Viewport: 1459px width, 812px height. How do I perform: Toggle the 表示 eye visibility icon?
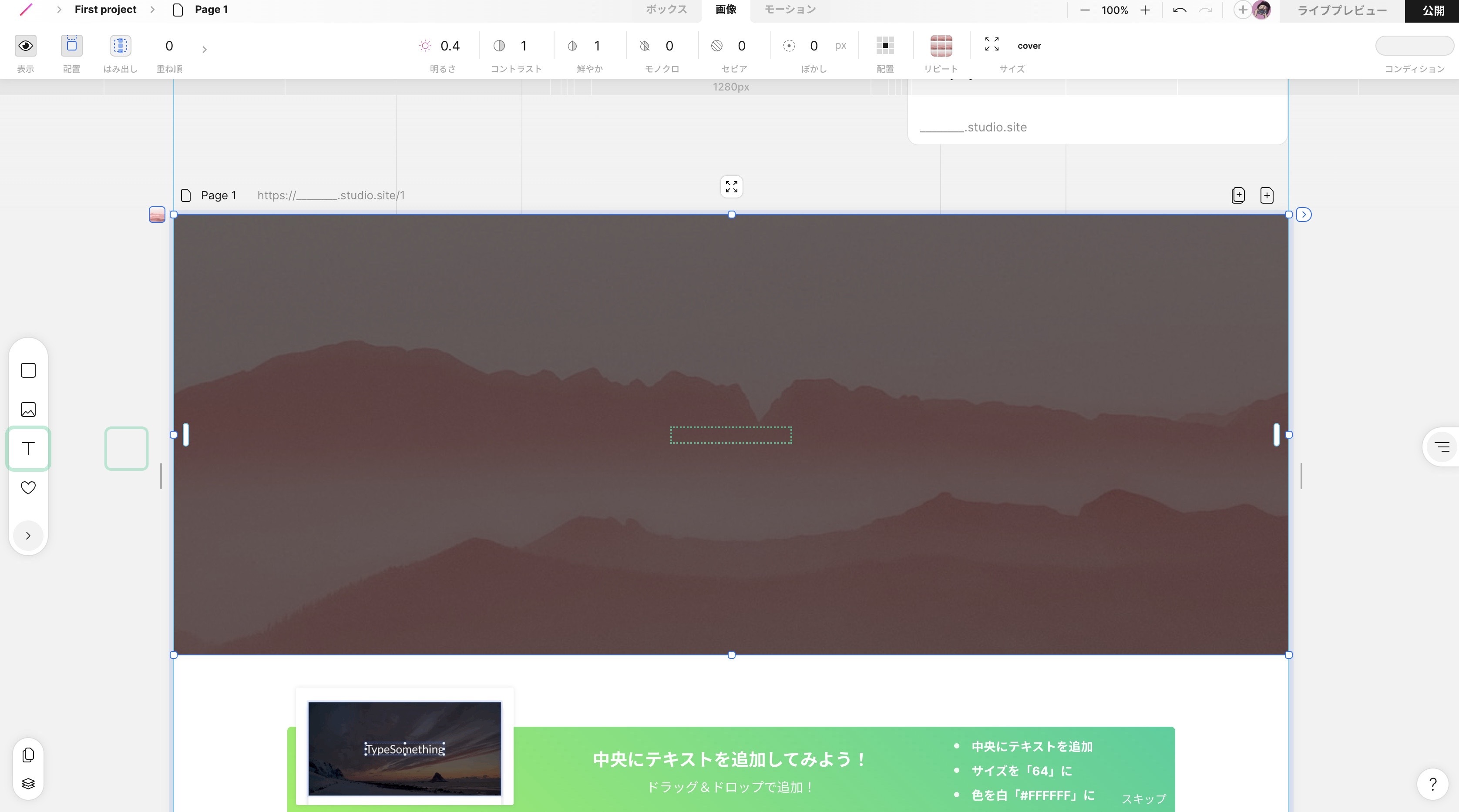click(x=26, y=45)
